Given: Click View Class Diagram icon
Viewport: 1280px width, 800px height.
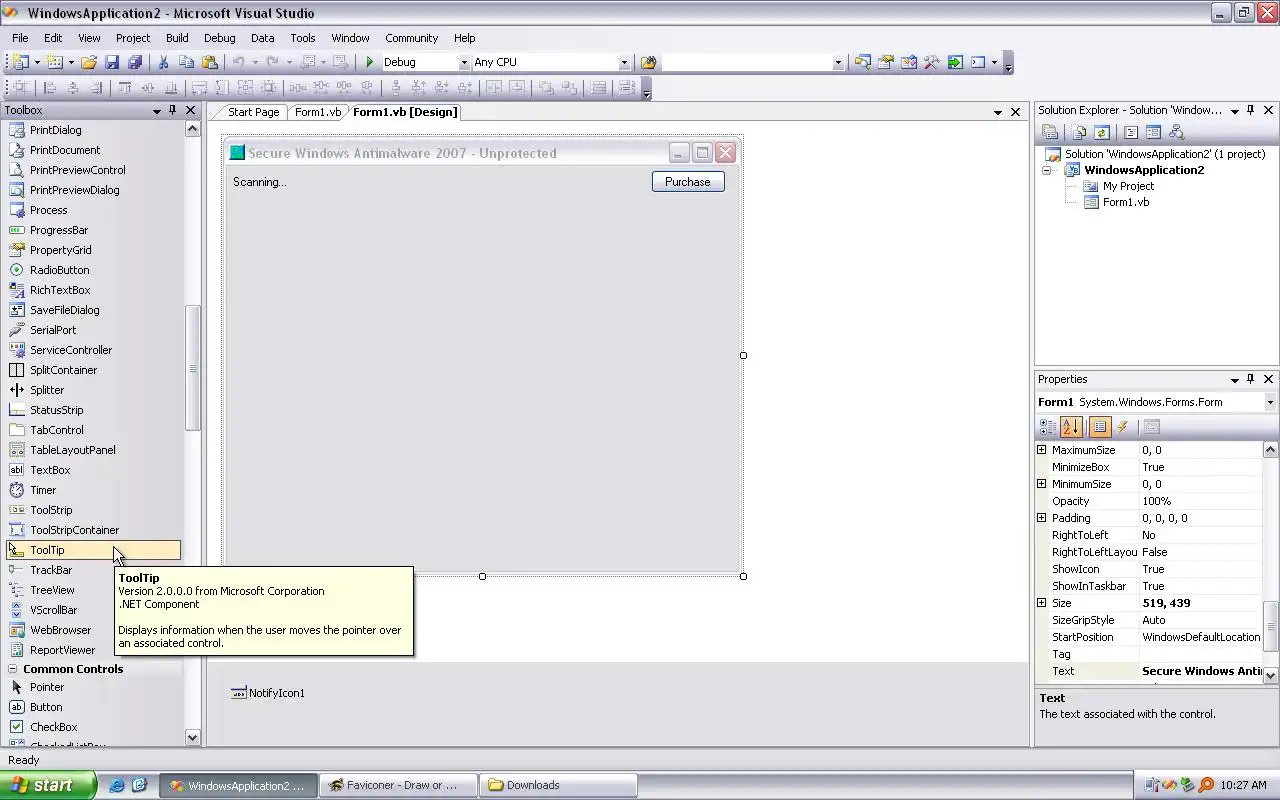Looking at the screenshot, I should (x=1176, y=132).
